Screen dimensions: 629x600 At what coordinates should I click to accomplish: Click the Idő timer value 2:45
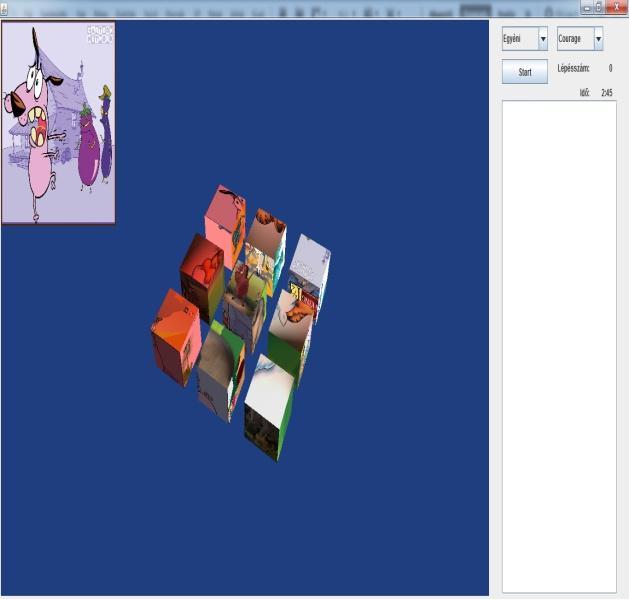tap(607, 93)
